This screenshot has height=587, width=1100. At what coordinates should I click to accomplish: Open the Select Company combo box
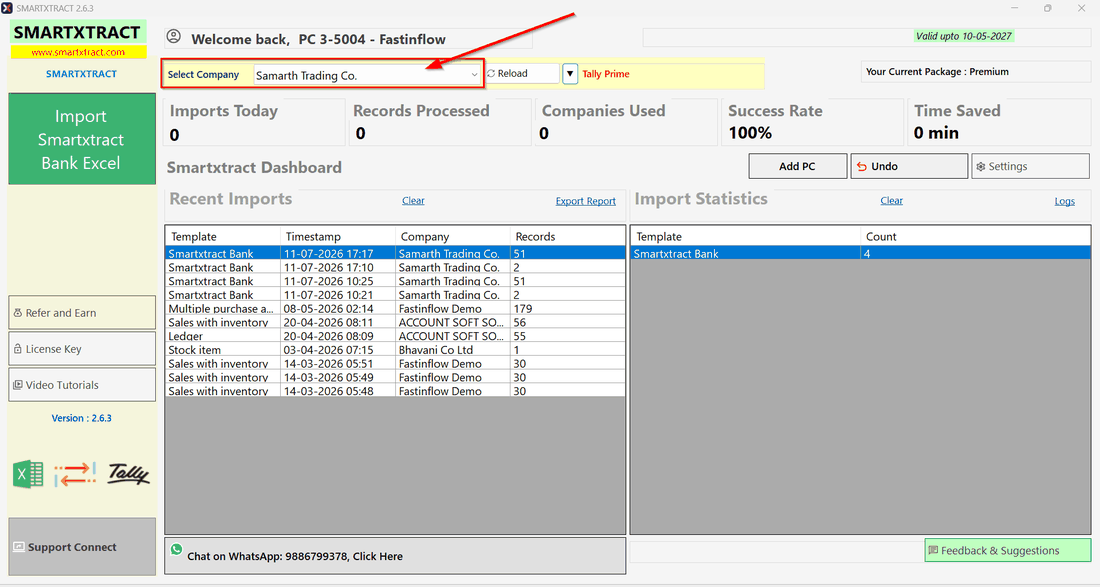pyautogui.click(x=367, y=75)
